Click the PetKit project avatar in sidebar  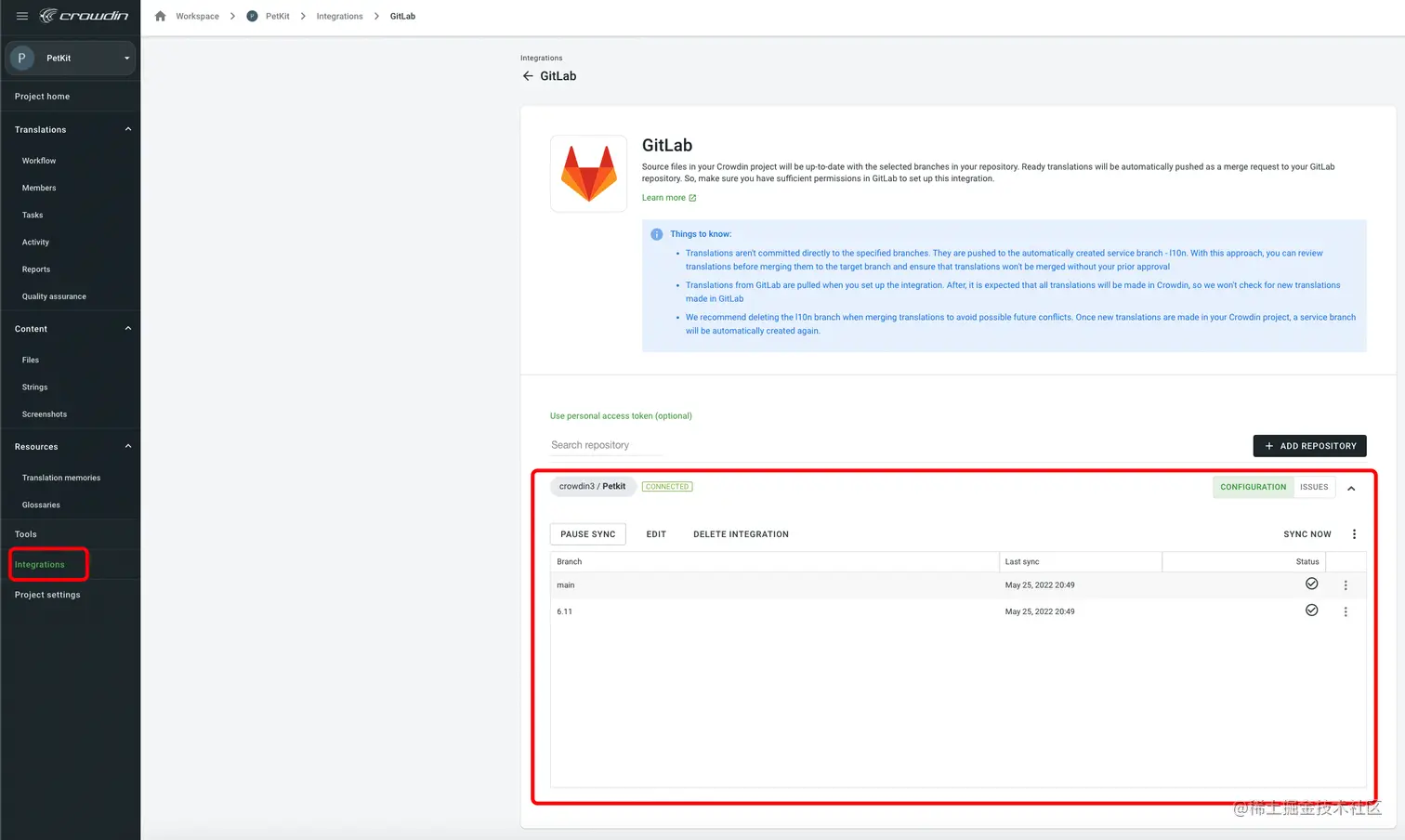click(21, 58)
